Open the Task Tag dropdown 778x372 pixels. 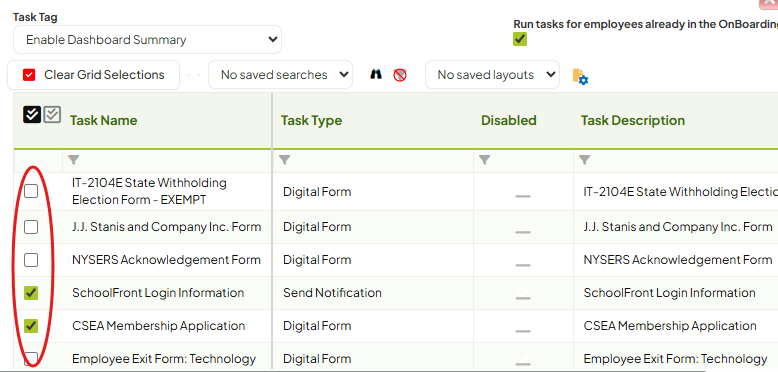click(x=147, y=40)
